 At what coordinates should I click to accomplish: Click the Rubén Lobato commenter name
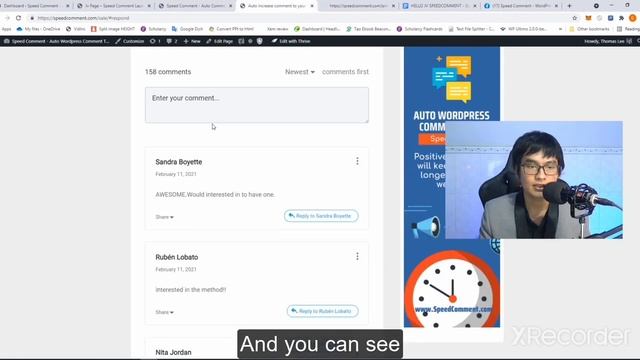(177, 257)
